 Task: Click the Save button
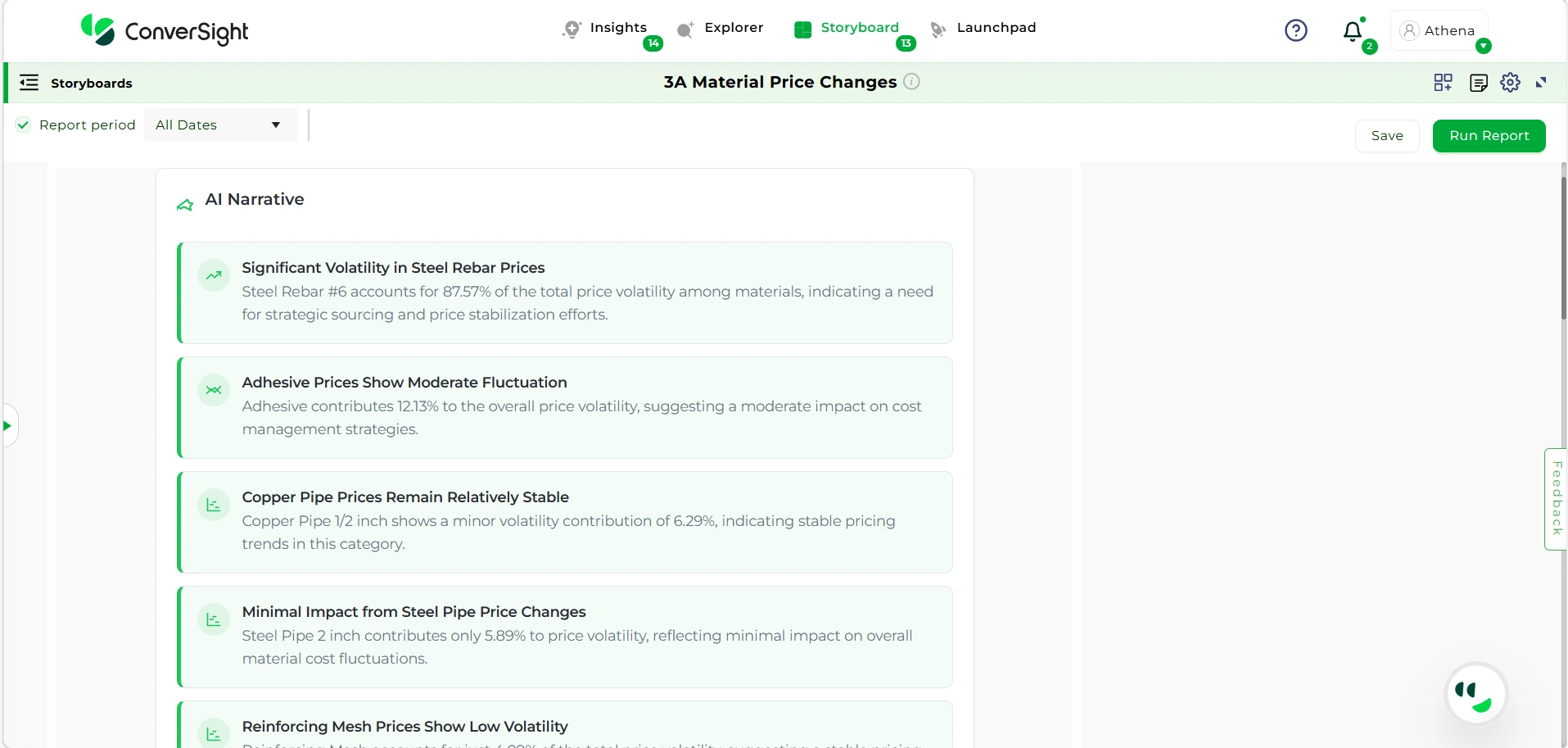(x=1386, y=136)
